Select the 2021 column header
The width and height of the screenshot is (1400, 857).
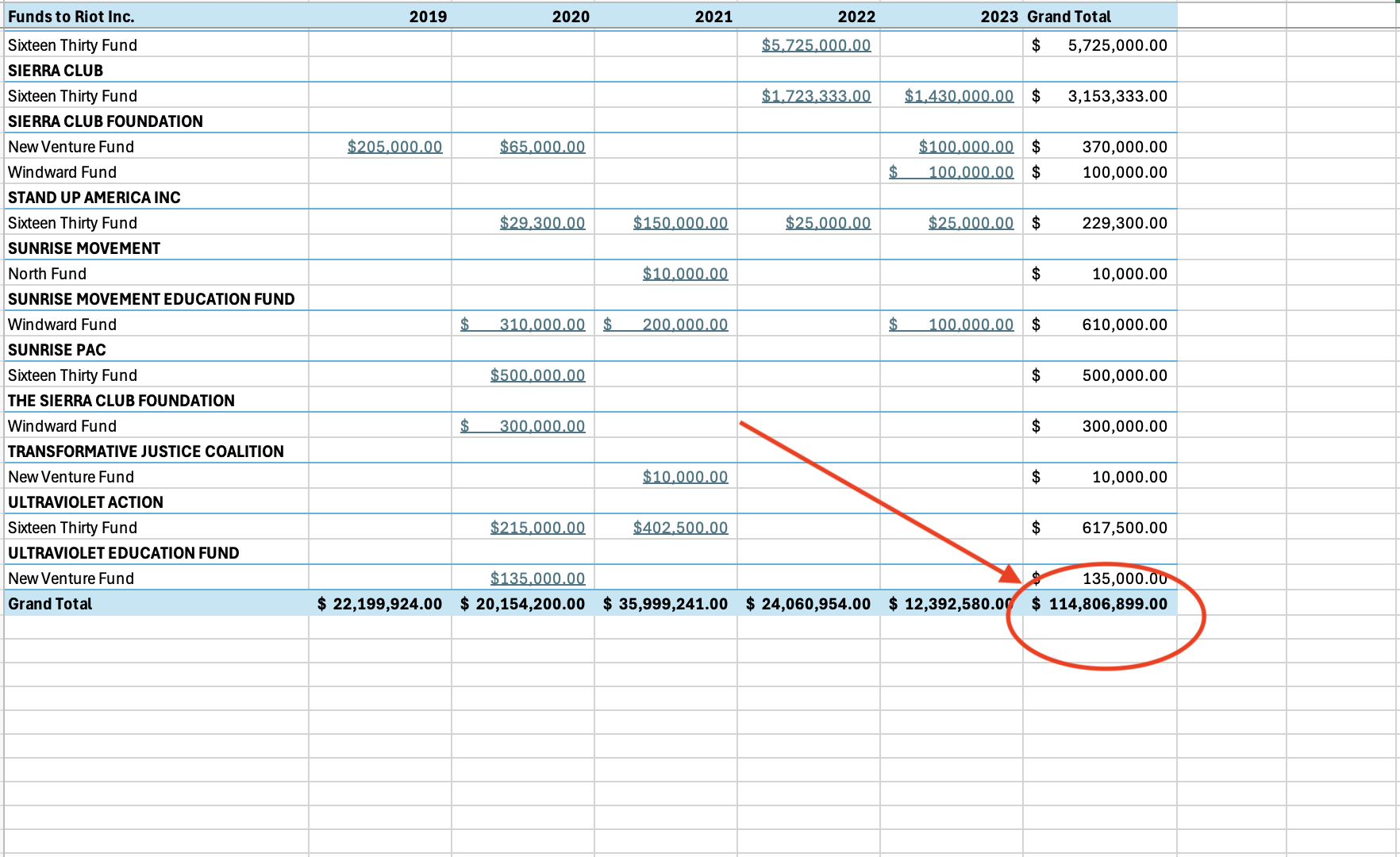tap(666, 17)
